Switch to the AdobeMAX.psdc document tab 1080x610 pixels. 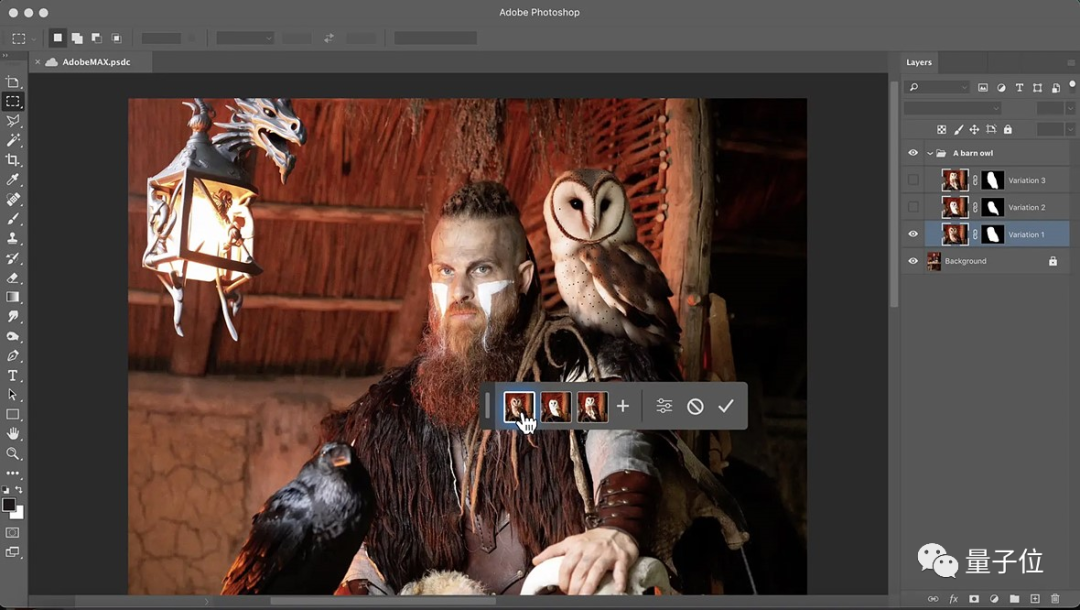[x=95, y=62]
